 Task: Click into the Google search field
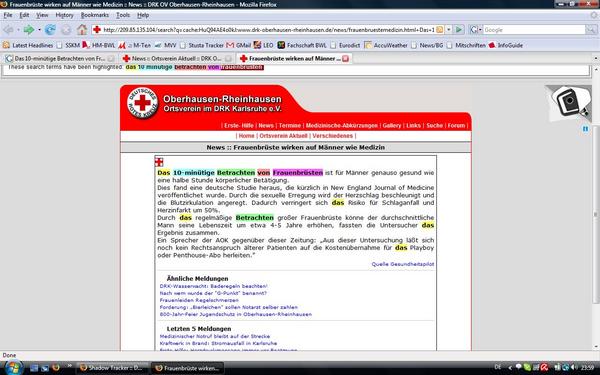tap(534, 29)
